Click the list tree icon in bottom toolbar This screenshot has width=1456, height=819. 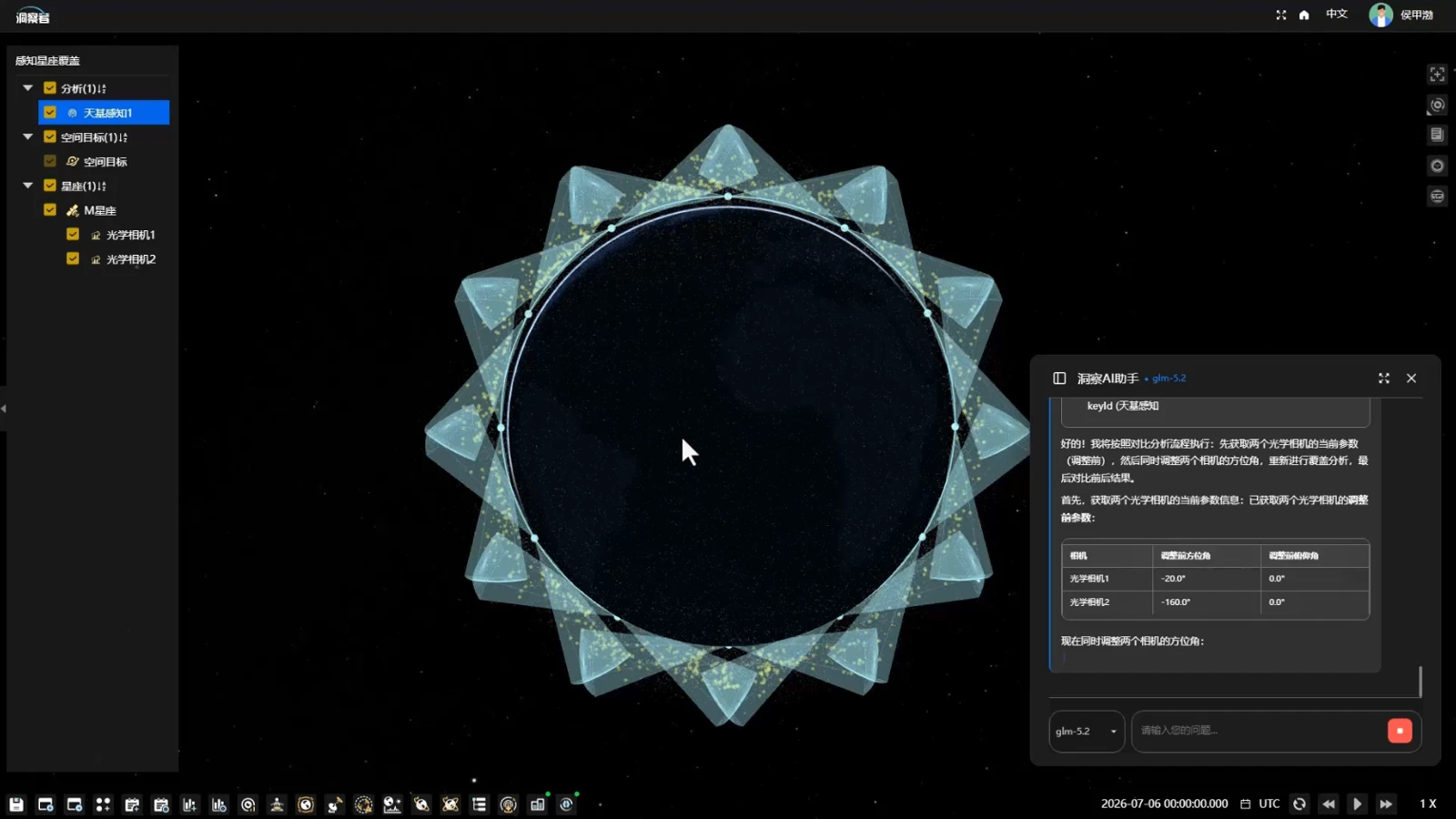(480, 804)
